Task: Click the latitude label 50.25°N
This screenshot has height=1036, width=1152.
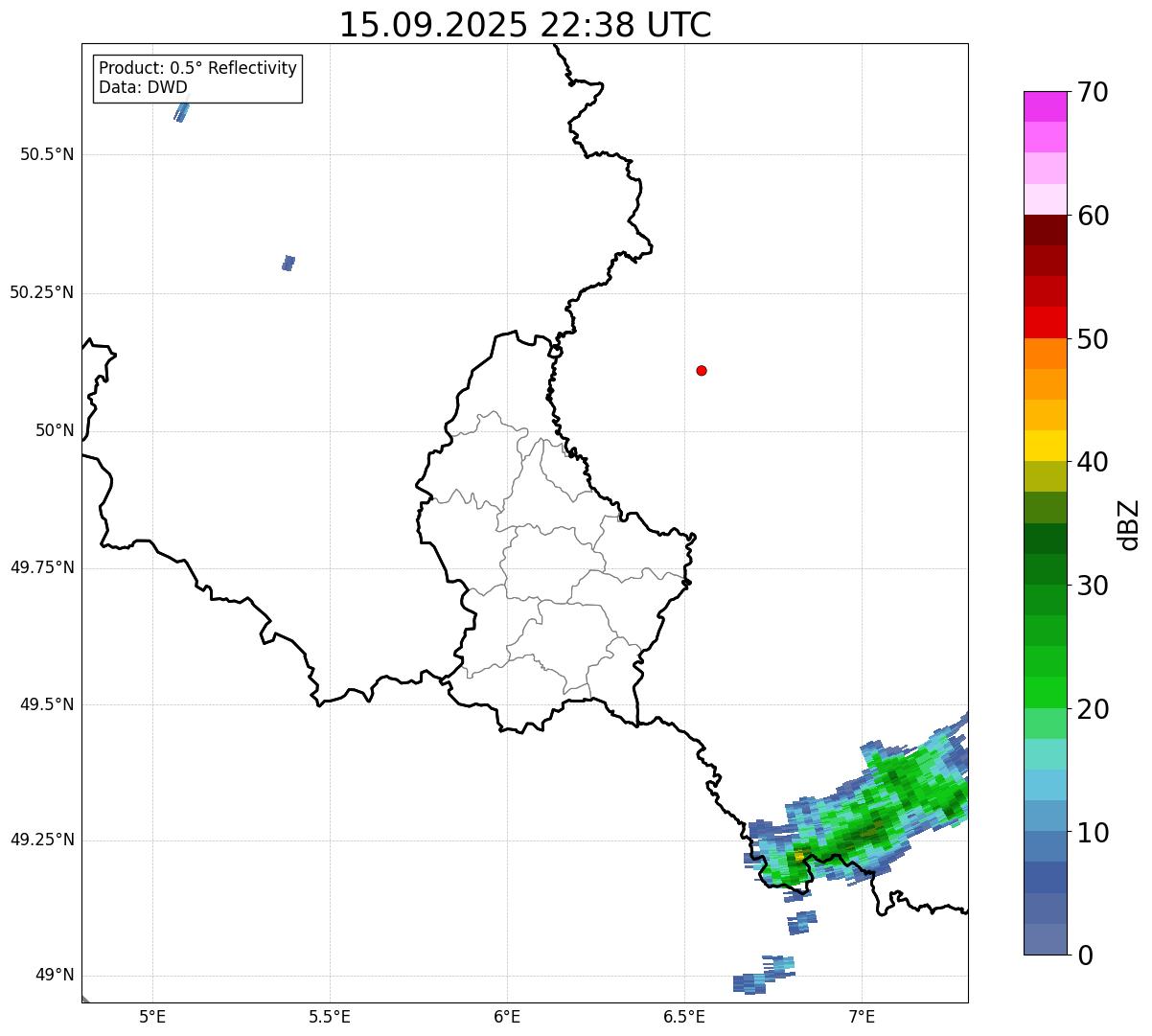Action: point(42,292)
